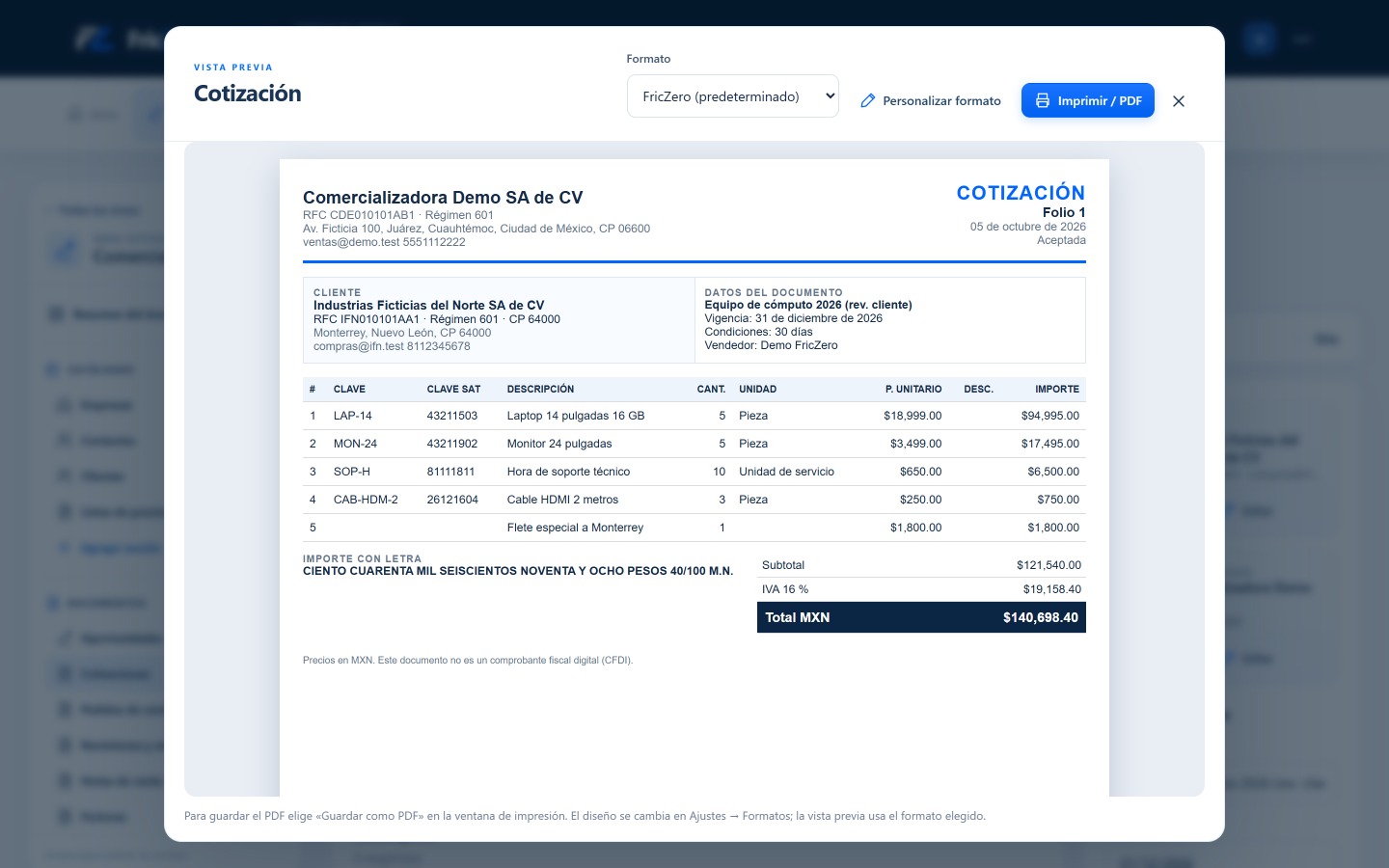Click SAT code 81111811
The width and height of the screenshot is (1389, 868).
coord(451,472)
